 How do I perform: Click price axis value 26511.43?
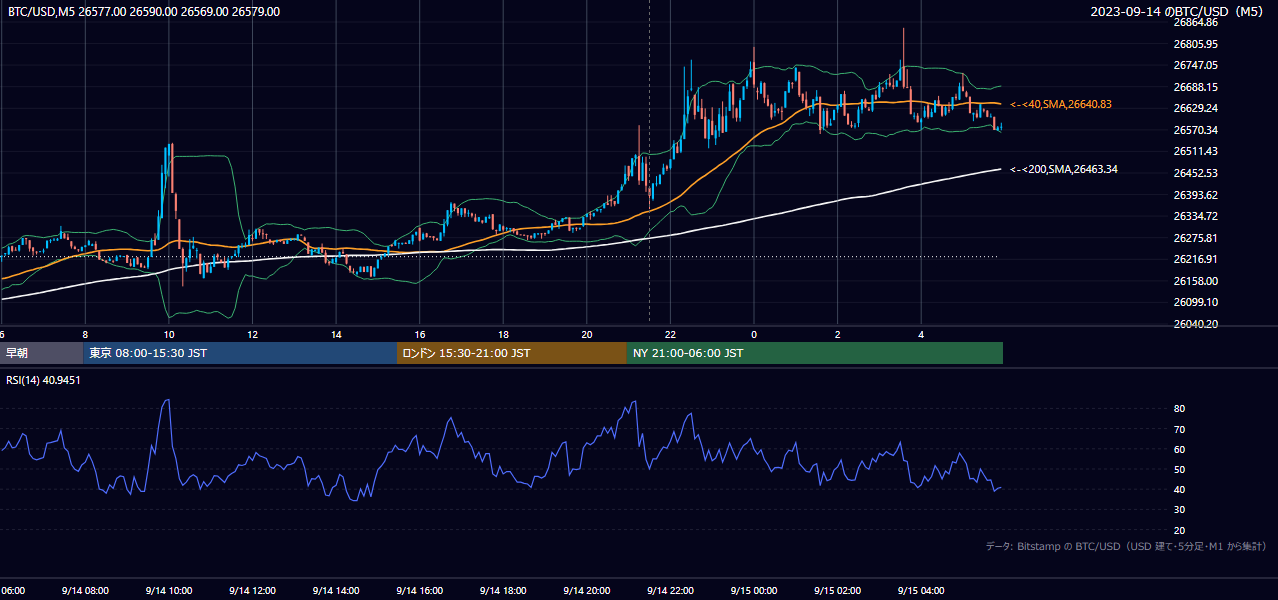[1195, 151]
